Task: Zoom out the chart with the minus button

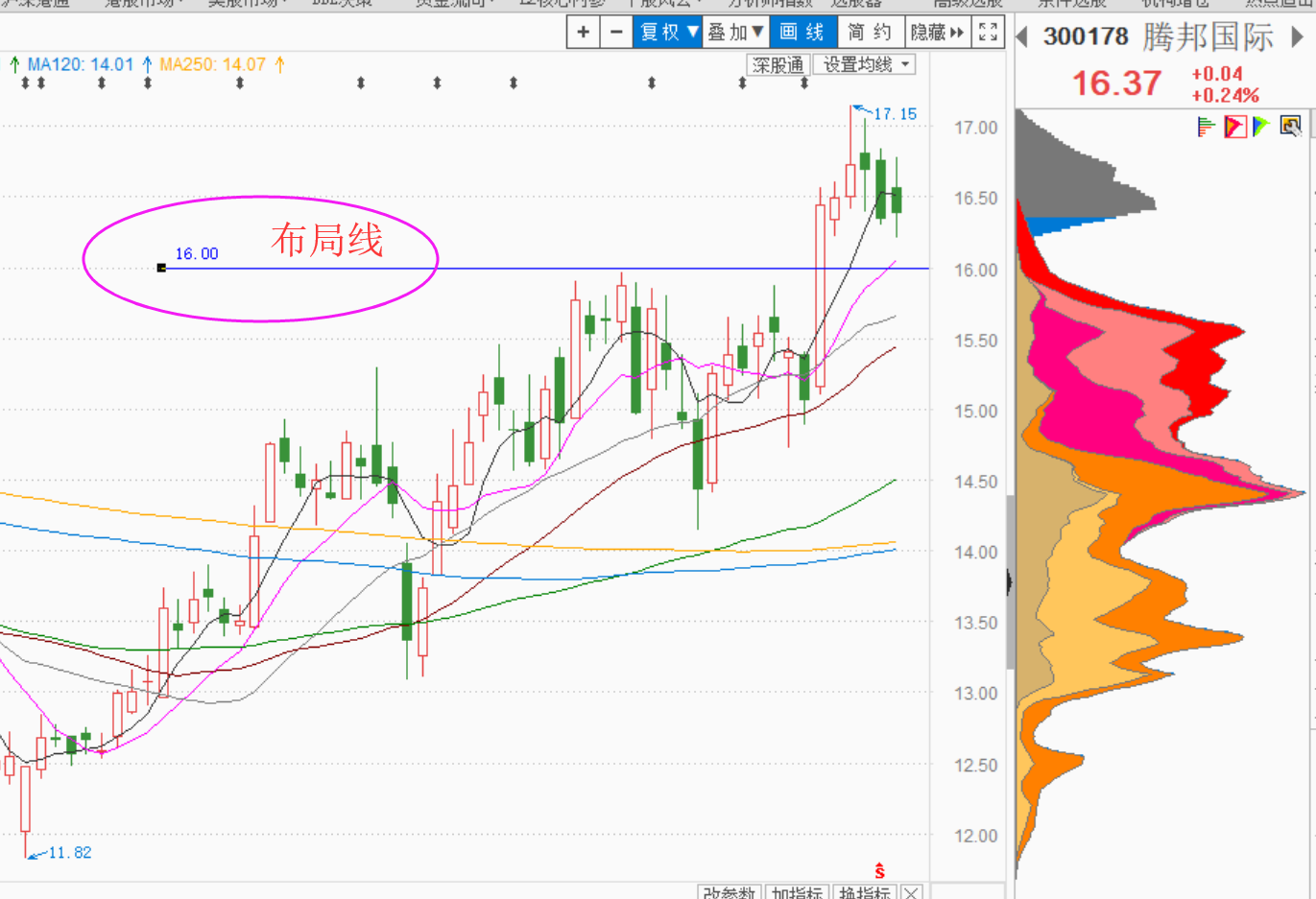Action: 616,33
